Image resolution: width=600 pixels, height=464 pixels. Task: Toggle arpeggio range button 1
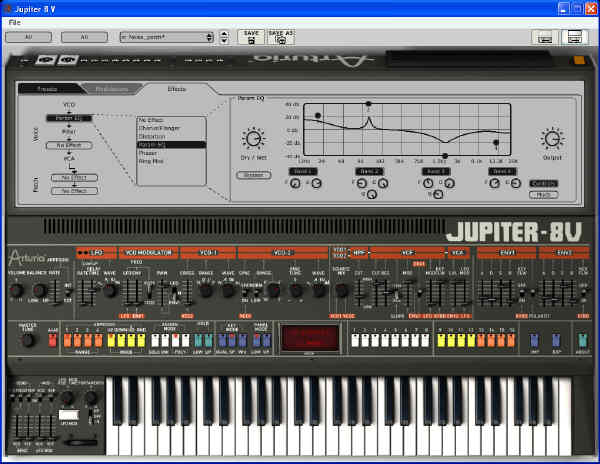click(x=67, y=340)
